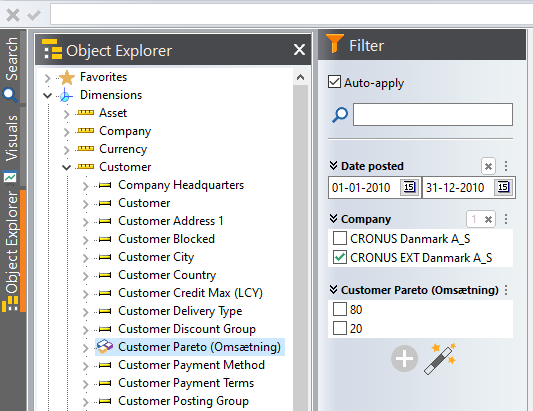The image size is (533, 411).
Task: Click the Customer Blocked level icon
Action: click(105, 239)
